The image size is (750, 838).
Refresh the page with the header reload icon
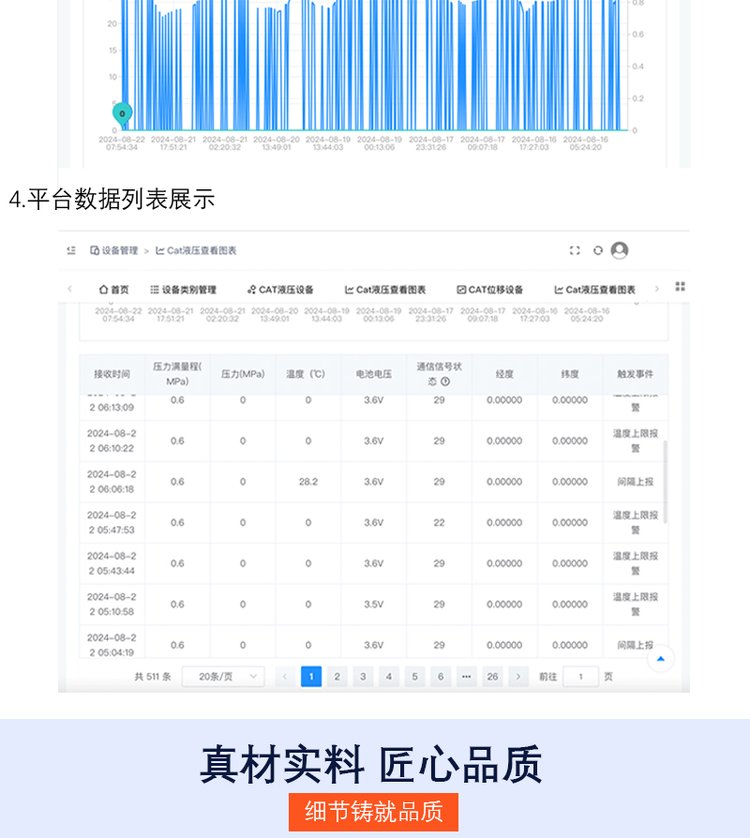click(x=598, y=250)
